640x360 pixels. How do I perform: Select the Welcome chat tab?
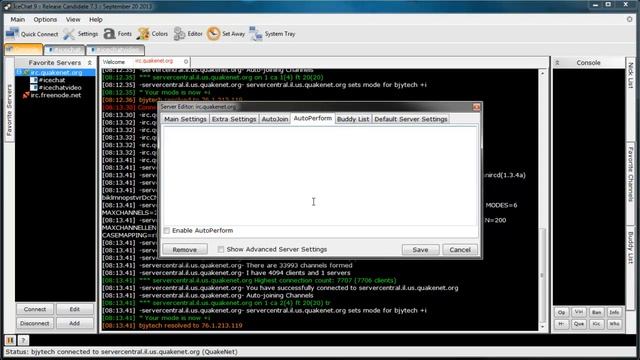[x=114, y=62]
